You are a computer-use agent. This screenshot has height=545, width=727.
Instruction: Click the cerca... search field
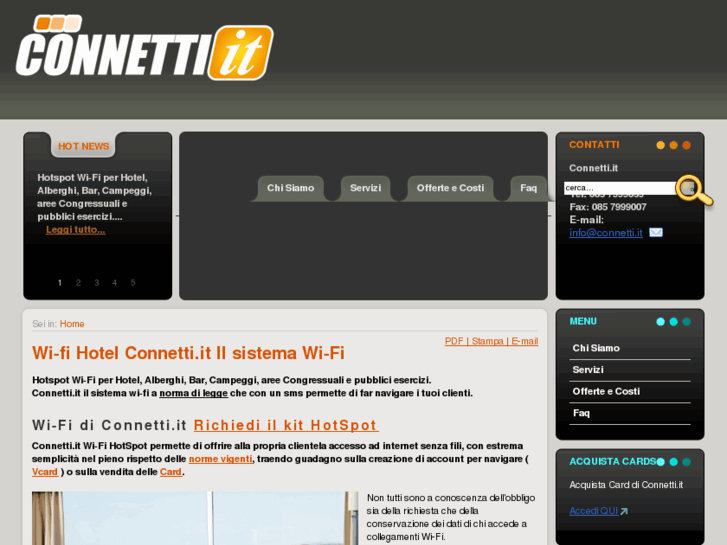click(x=619, y=188)
